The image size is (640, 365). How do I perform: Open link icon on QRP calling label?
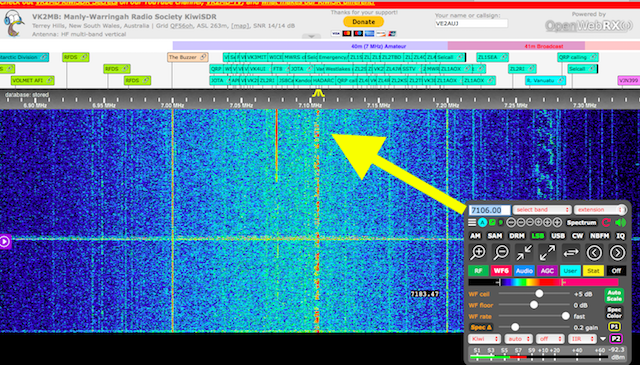[593, 57]
